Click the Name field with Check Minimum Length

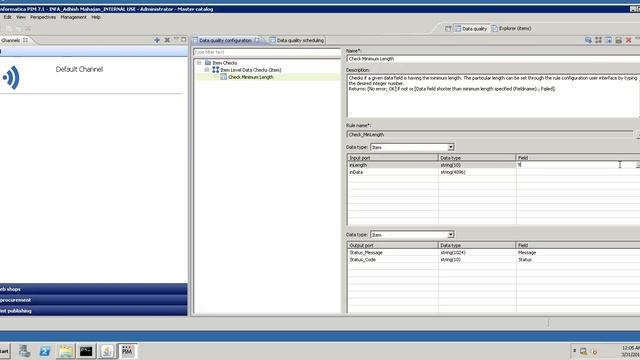493,59
